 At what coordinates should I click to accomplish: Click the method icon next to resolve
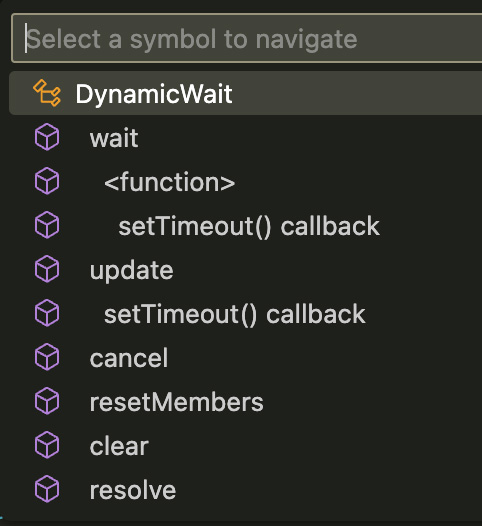coord(47,489)
